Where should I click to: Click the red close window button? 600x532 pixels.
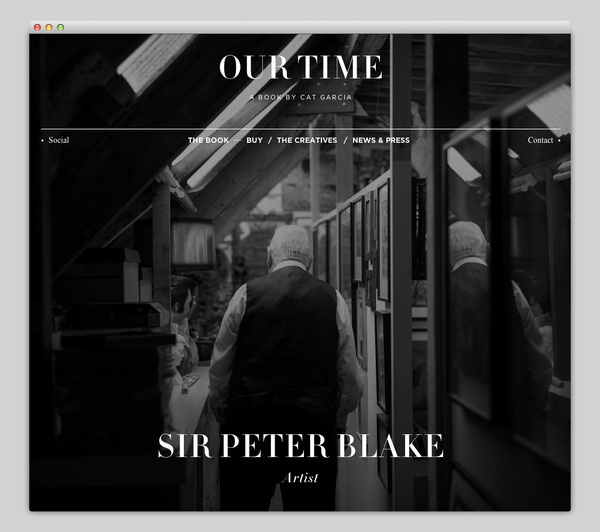coord(38,27)
